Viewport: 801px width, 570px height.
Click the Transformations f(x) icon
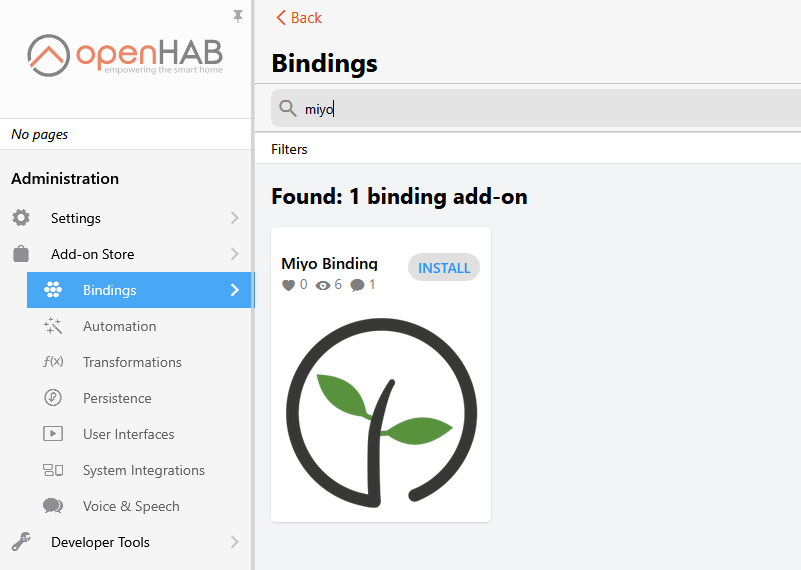(53, 362)
